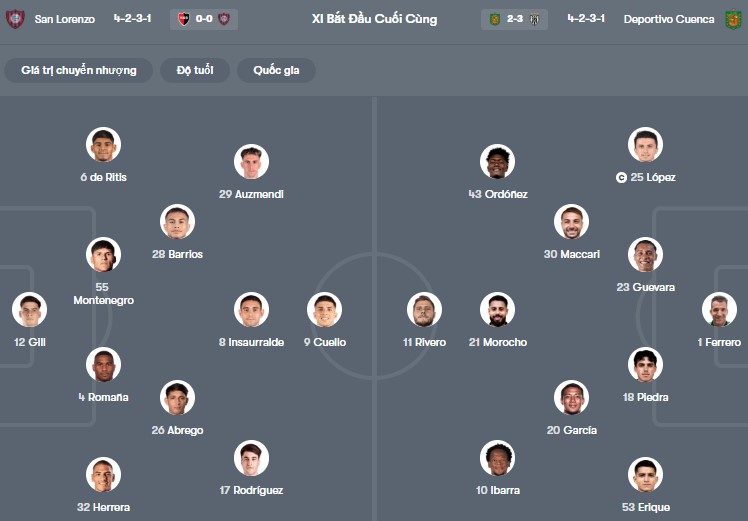748x521 pixels.
Task: Open Ibarra's player photo
Action: coord(497,458)
